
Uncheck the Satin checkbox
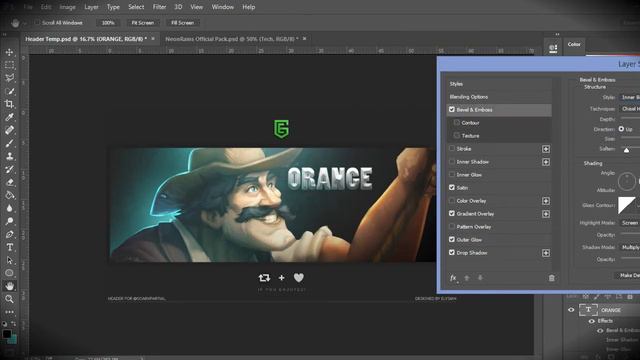click(x=452, y=187)
